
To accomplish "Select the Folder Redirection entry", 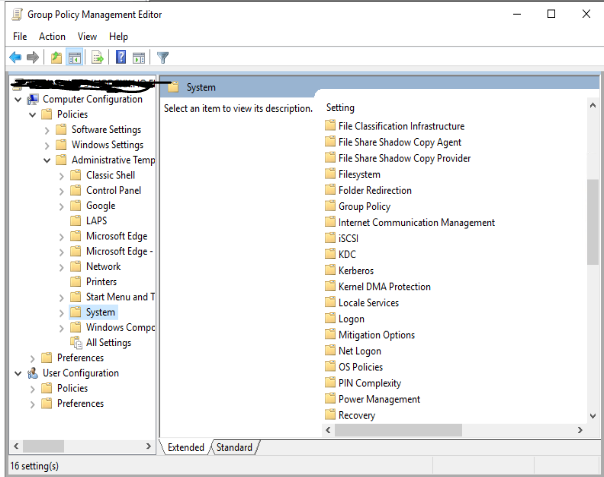I will pos(375,190).
